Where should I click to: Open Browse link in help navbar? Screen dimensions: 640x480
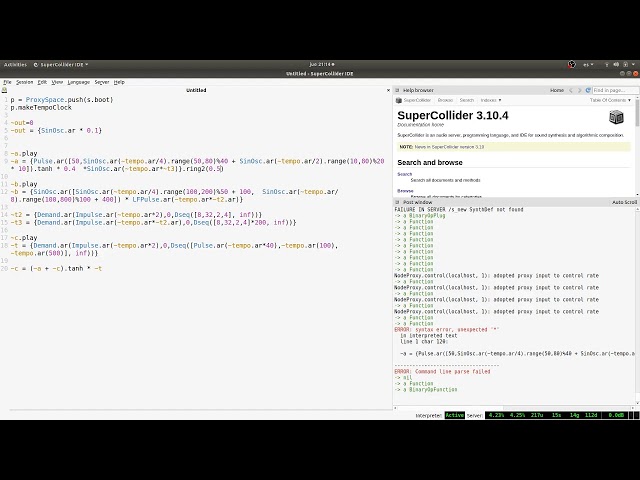click(445, 100)
